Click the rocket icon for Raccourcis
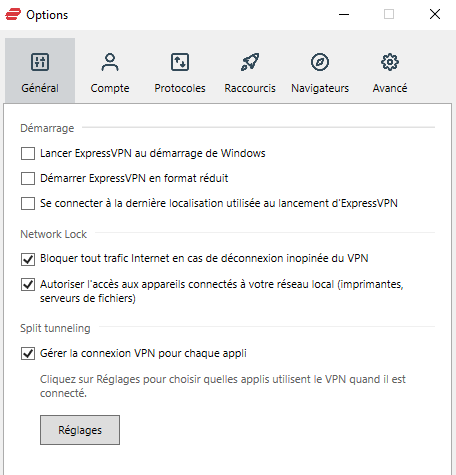 tap(250, 62)
